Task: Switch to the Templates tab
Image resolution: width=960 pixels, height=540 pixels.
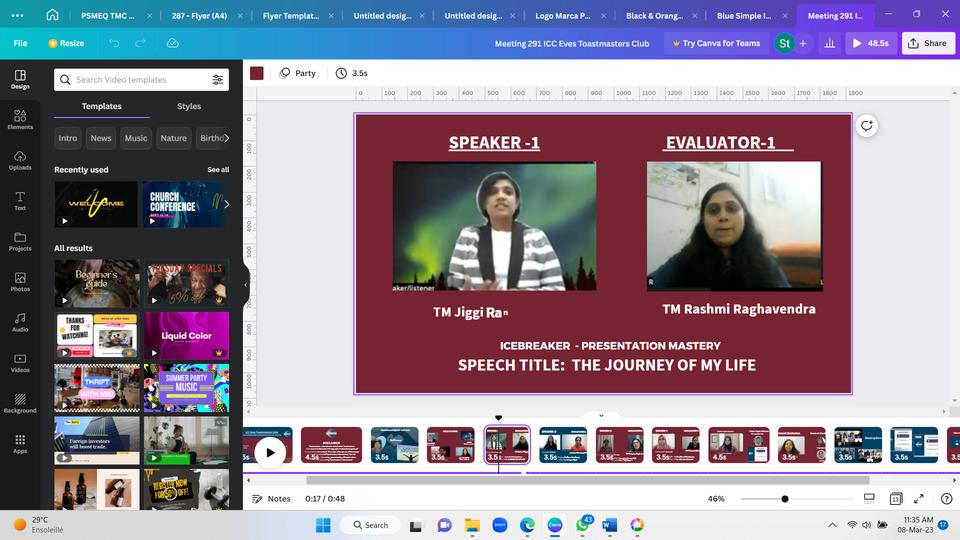Action: (102, 106)
